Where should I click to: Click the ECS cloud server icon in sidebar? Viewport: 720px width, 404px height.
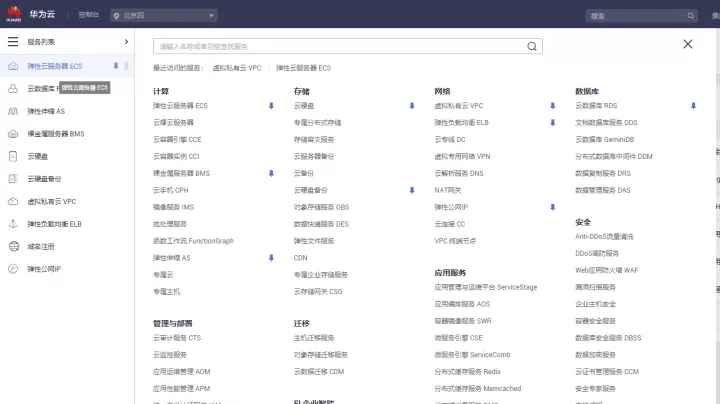pyautogui.click(x=13, y=66)
